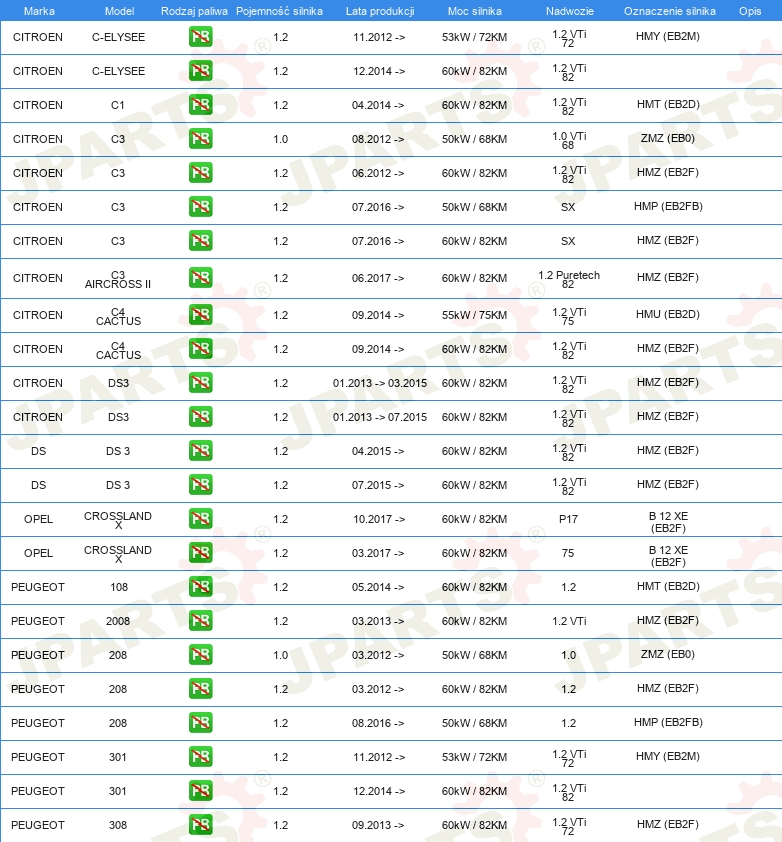Click the Moc silnika column header
This screenshot has height=842, width=782.
(475, 11)
